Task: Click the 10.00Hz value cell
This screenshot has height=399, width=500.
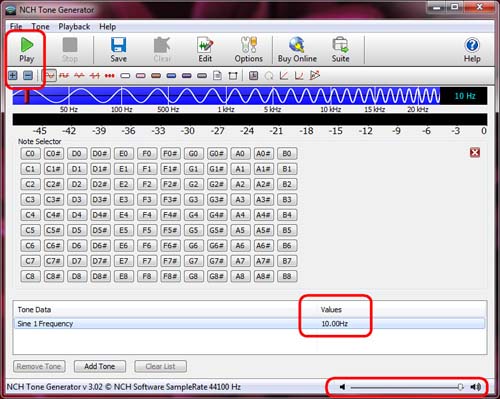Action: pyautogui.click(x=335, y=324)
